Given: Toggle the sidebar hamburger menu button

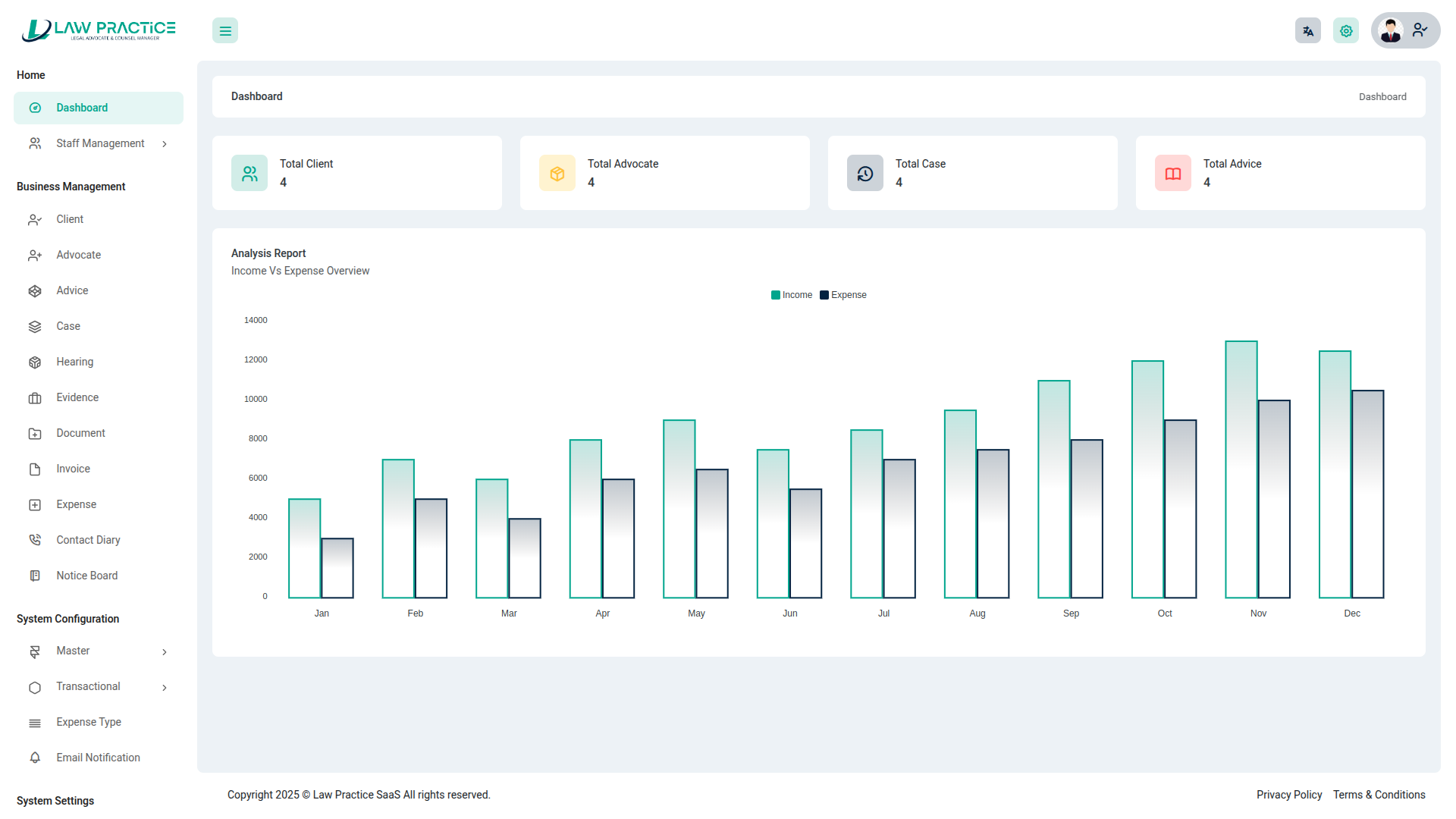Looking at the screenshot, I should point(225,31).
